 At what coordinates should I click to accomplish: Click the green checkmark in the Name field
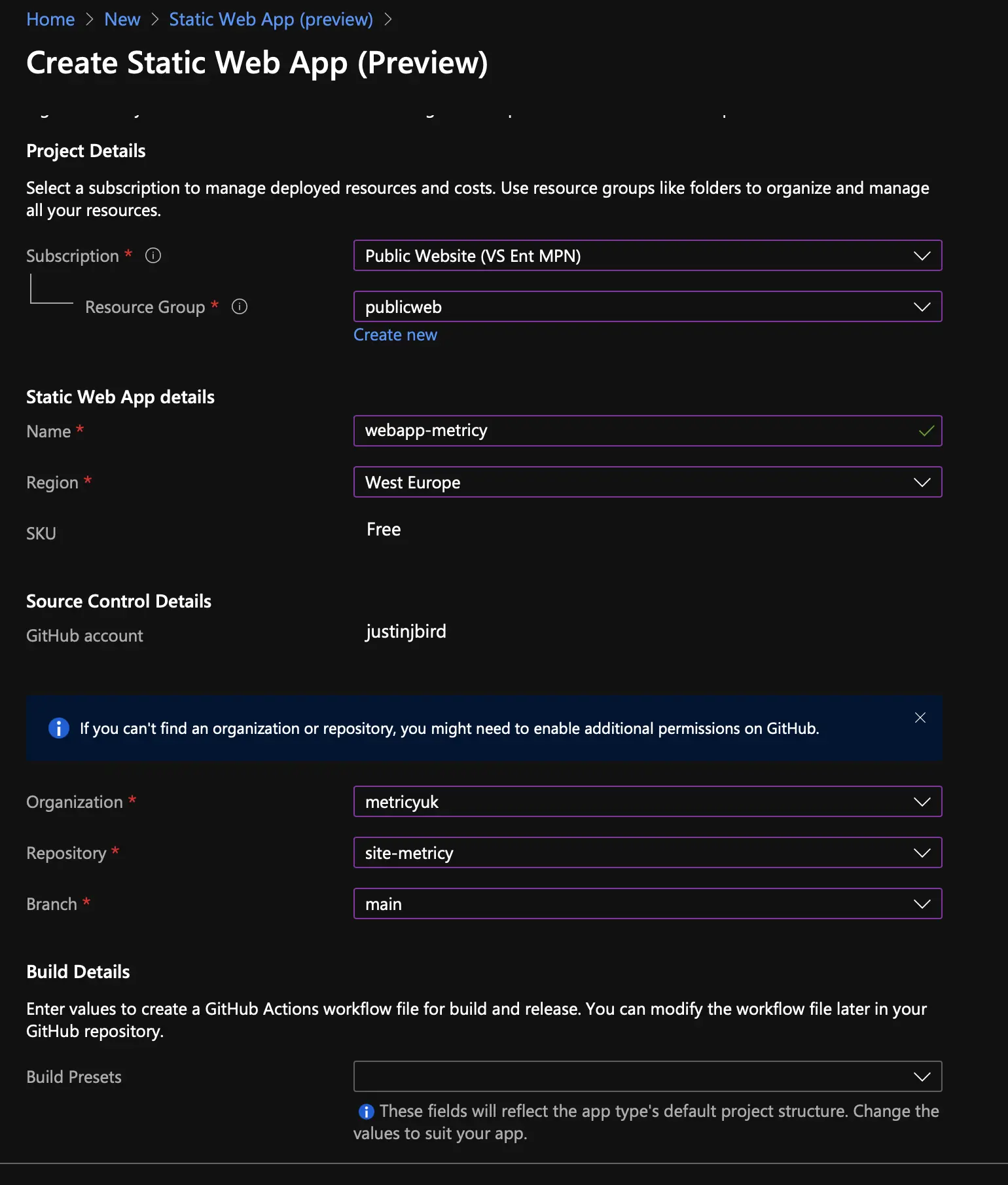[x=926, y=431]
